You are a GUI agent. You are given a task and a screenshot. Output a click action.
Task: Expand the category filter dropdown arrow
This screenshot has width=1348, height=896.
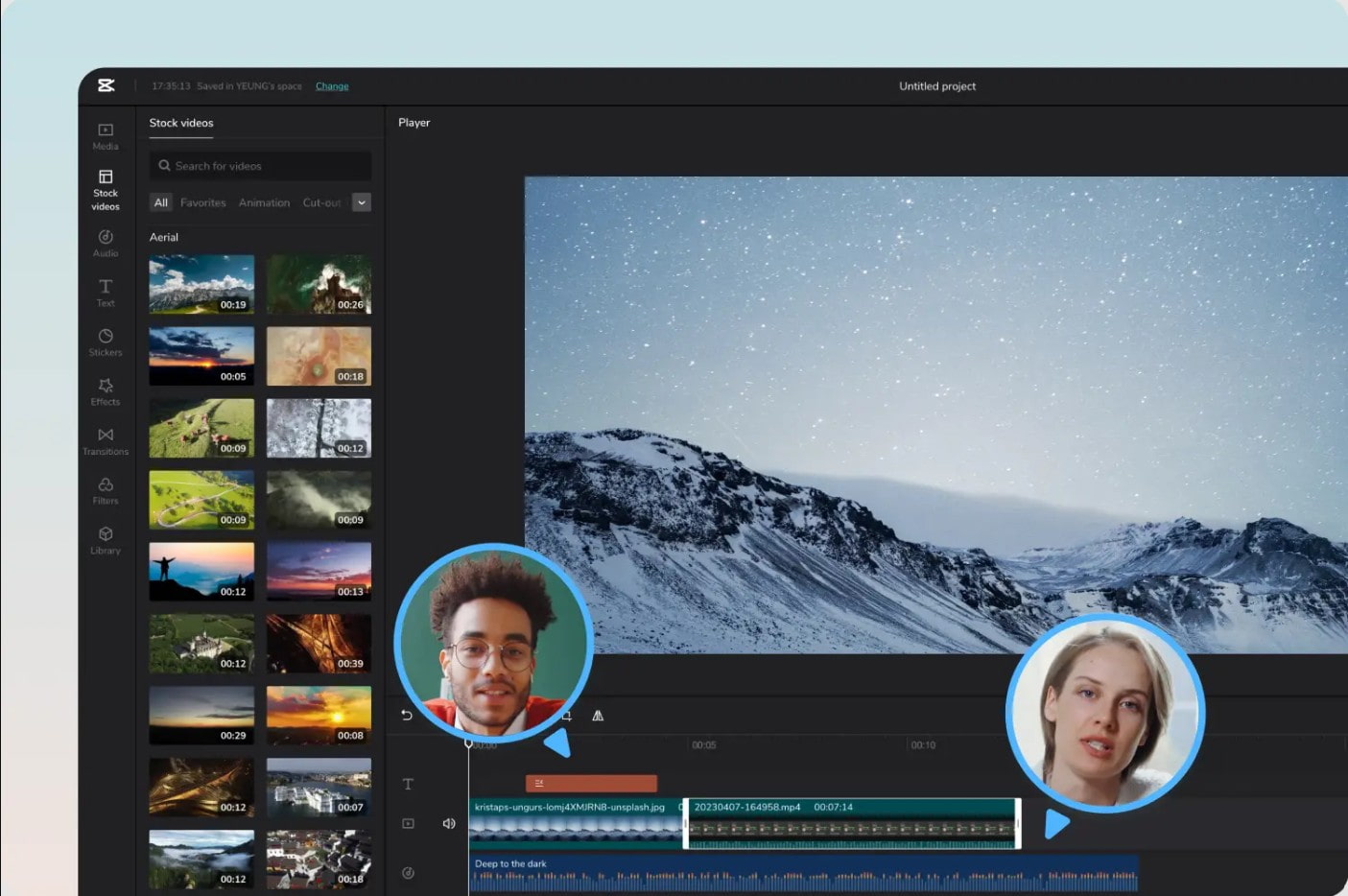click(x=362, y=202)
